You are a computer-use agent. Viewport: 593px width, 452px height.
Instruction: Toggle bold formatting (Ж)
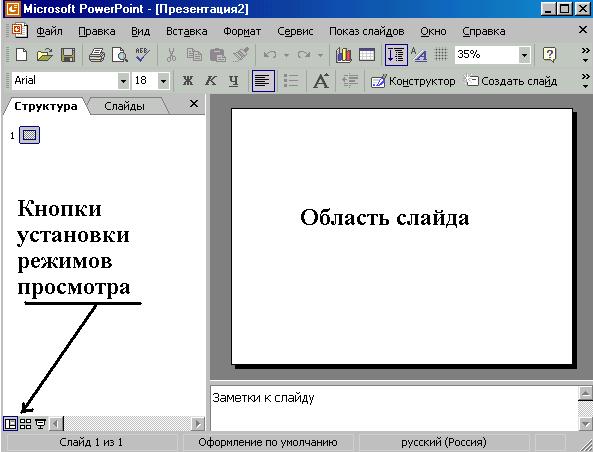point(188,81)
